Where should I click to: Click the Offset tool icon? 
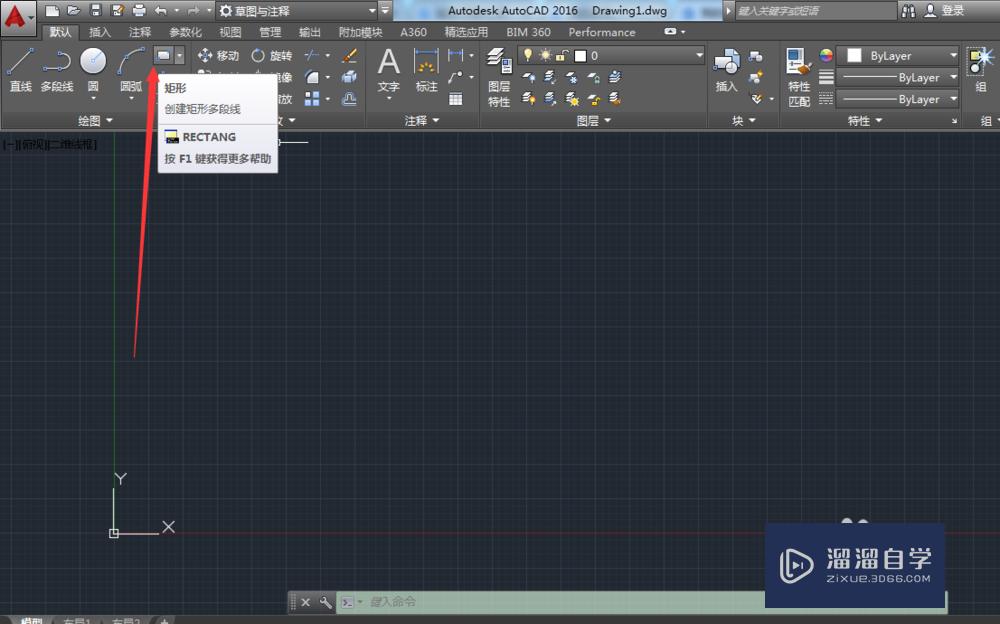[349, 98]
